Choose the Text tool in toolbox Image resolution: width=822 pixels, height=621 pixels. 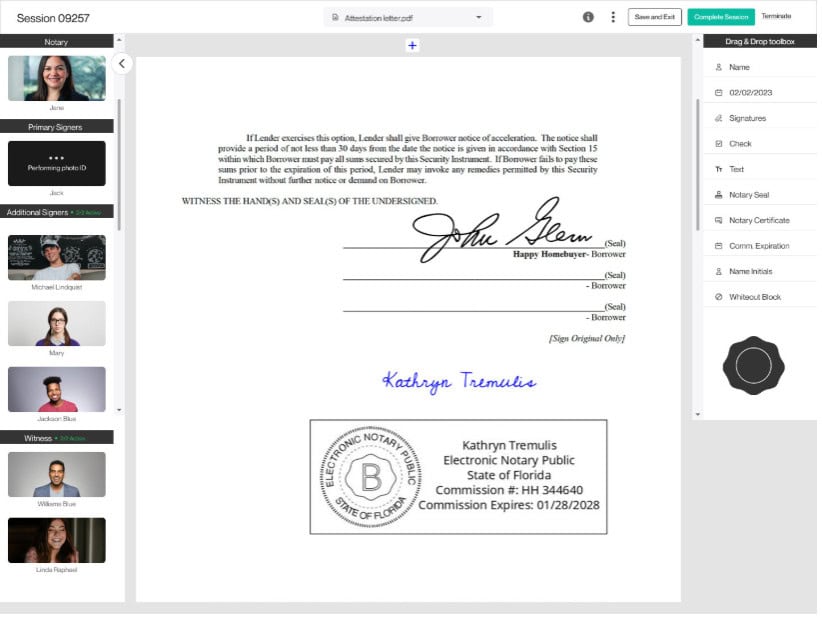pyautogui.click(x=737, y=169)
